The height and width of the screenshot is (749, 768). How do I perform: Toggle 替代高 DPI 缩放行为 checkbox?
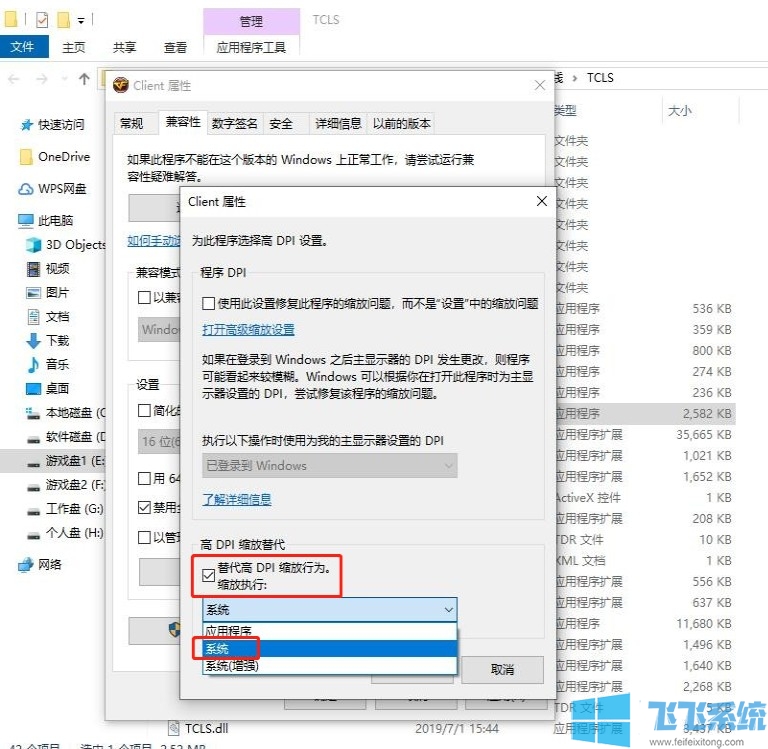(208, 575)
